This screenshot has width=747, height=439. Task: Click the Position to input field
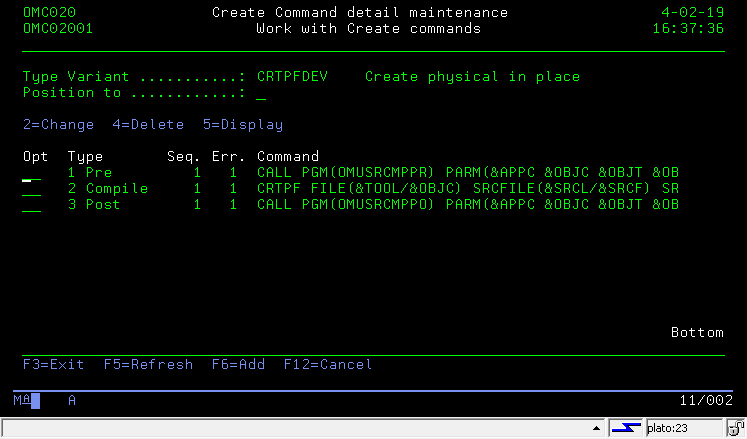coord(261,93)
